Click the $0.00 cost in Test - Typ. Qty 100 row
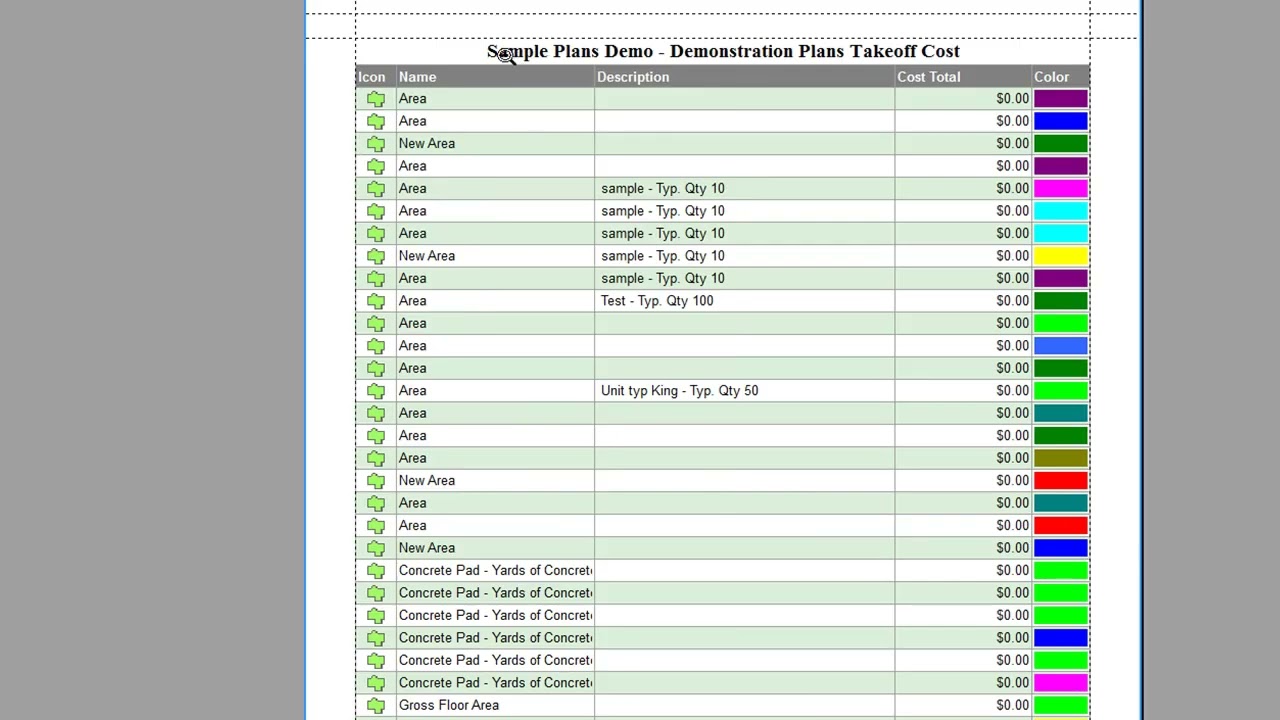Viewport: 1280px width, 720px height. pyautogui.click(x=1012, y=301)
